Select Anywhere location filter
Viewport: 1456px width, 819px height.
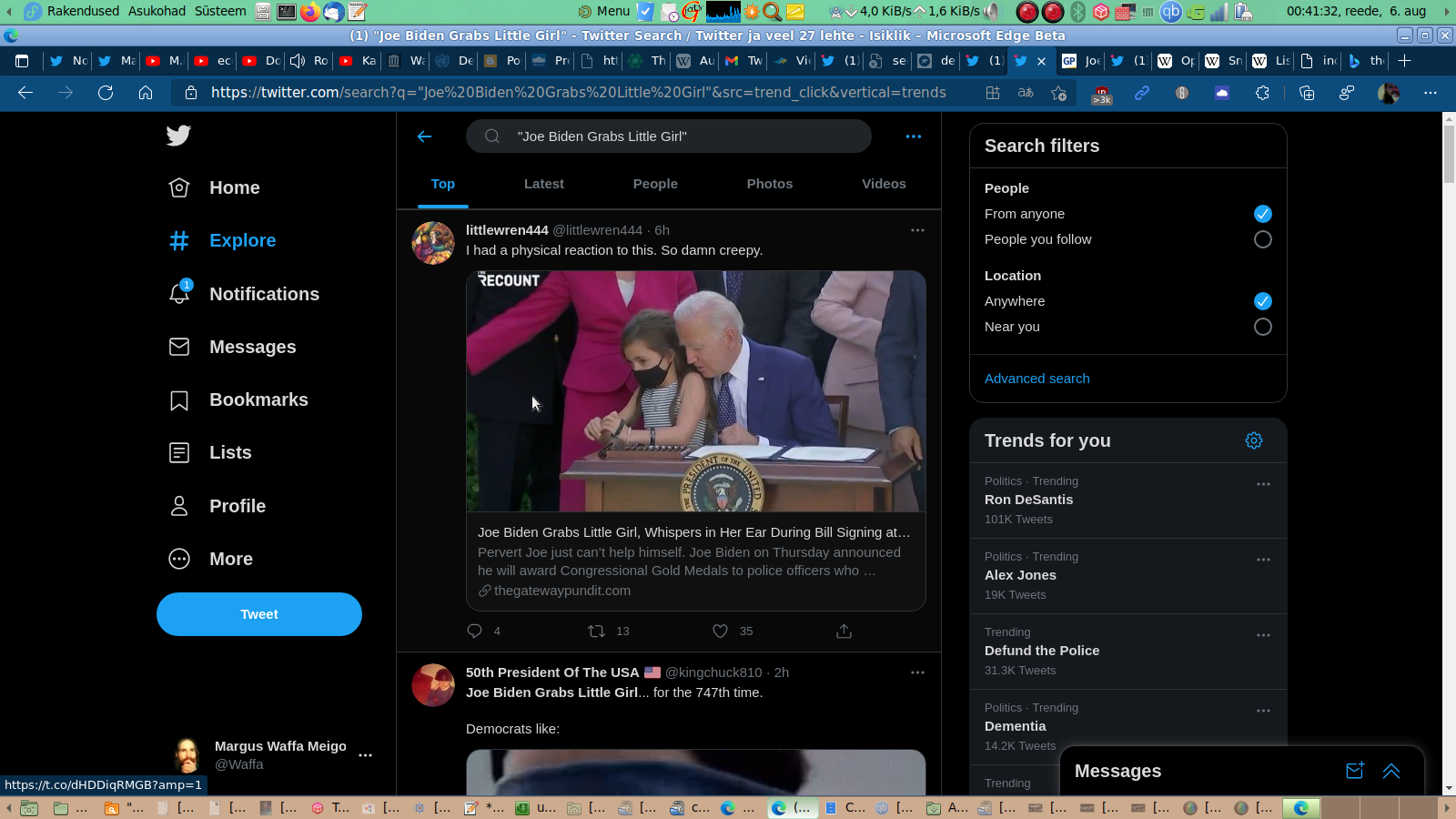[x=1262, y=301]
